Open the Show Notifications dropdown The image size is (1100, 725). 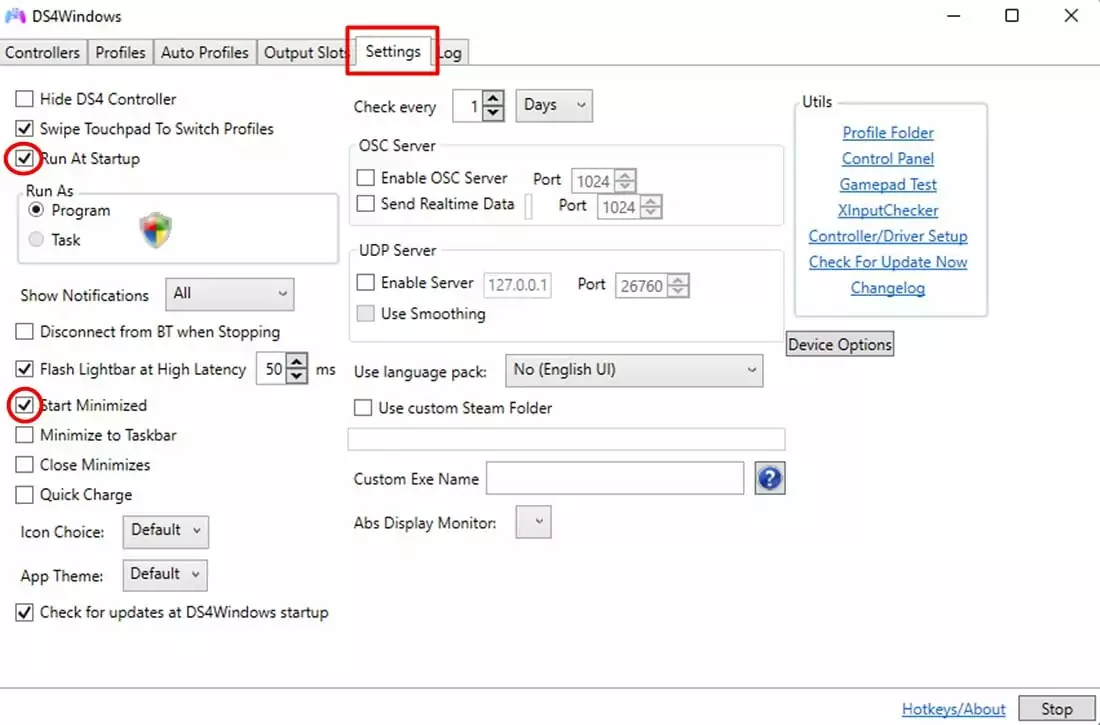(229, 294)
